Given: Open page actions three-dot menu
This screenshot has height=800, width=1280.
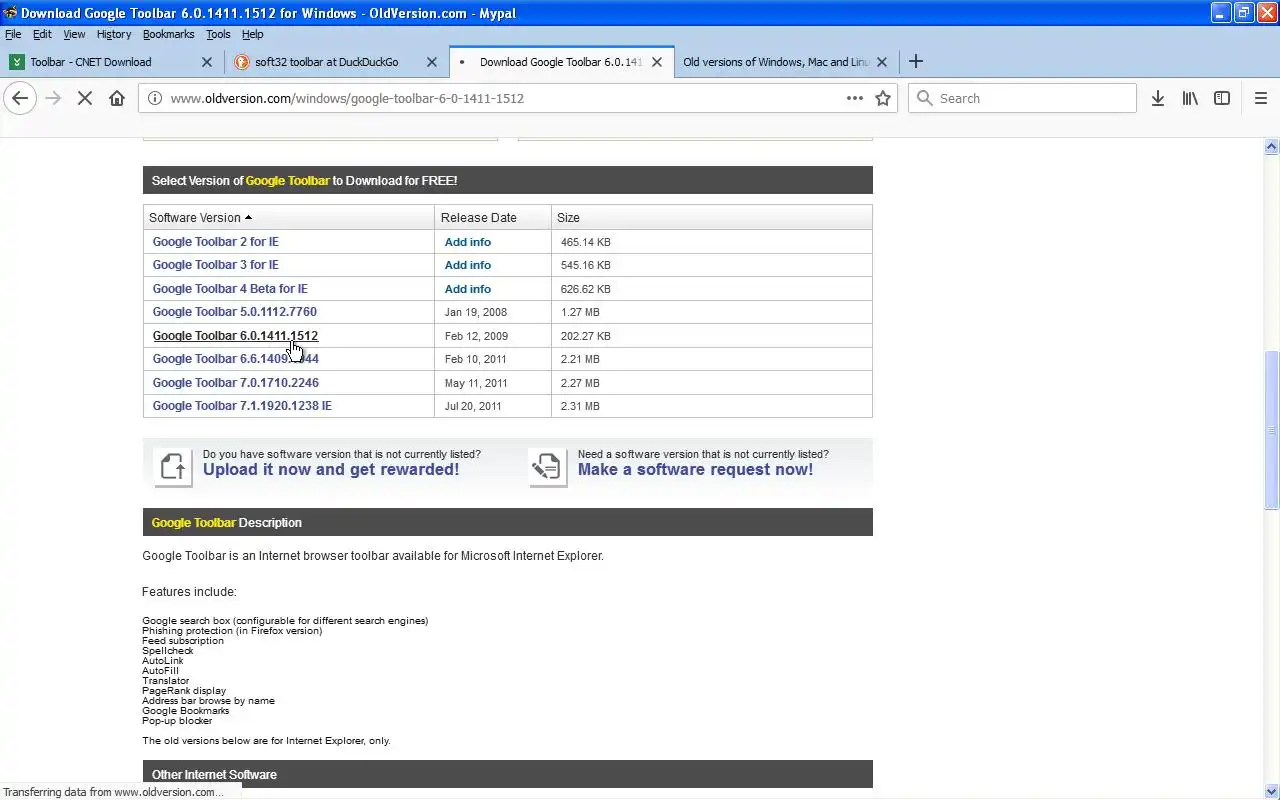Looking at the screenshot, I should (x=854, y=98).
